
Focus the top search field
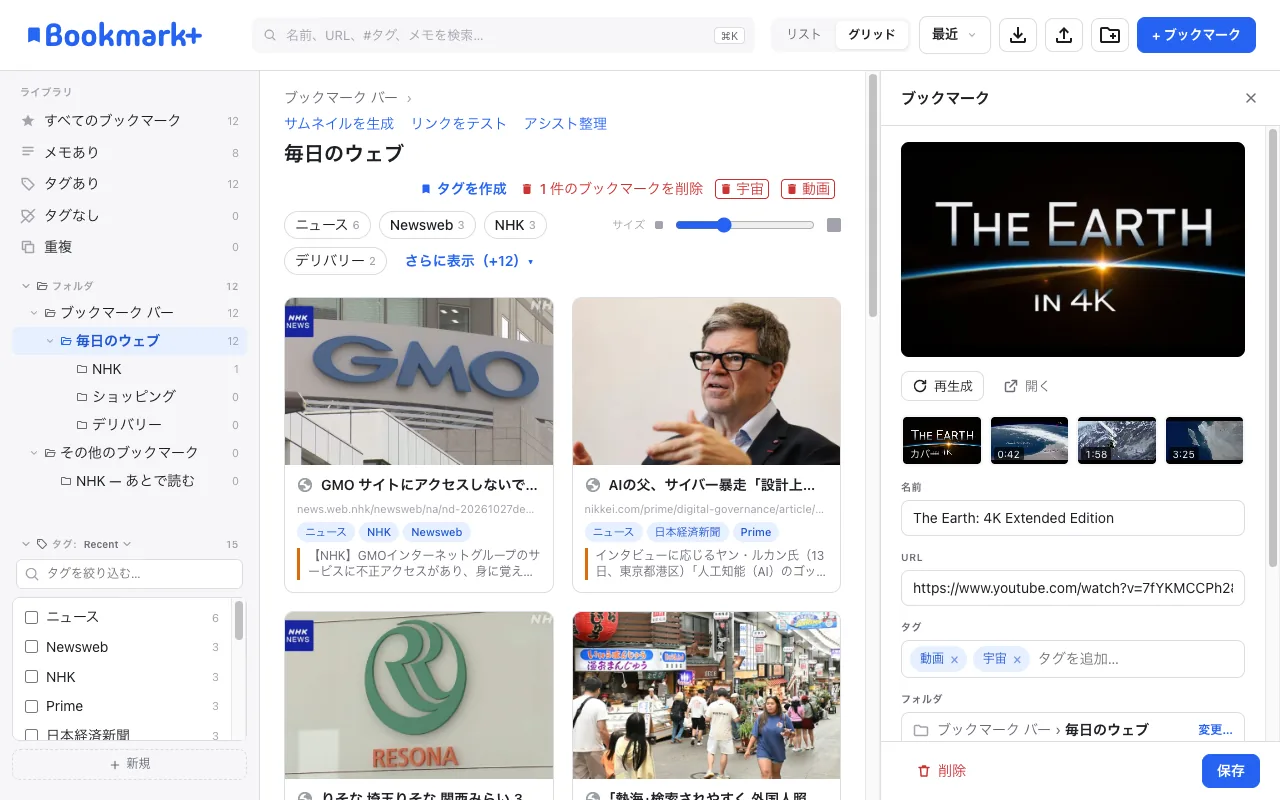503,35
